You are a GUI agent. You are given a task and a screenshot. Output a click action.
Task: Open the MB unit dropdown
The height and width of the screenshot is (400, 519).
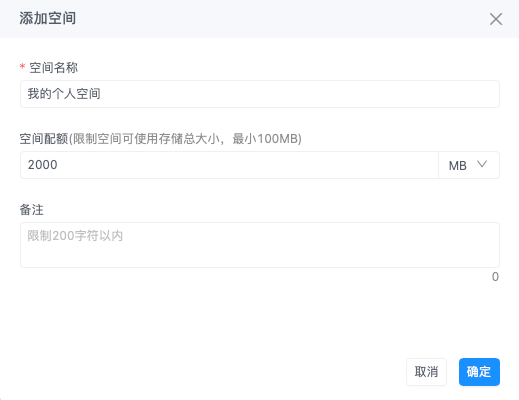coord(469,165)
